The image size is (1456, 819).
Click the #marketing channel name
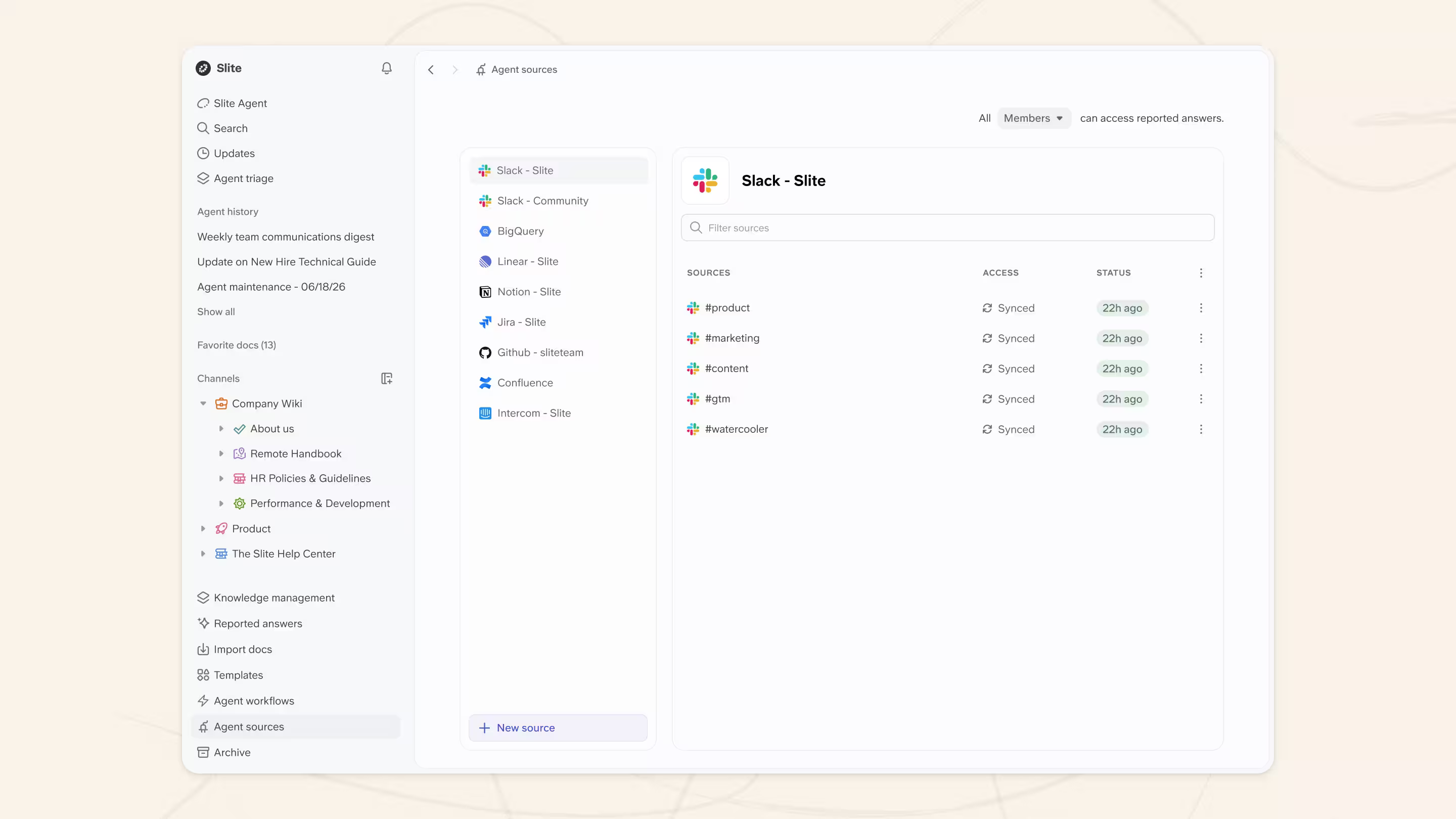(x=732, y=339)
